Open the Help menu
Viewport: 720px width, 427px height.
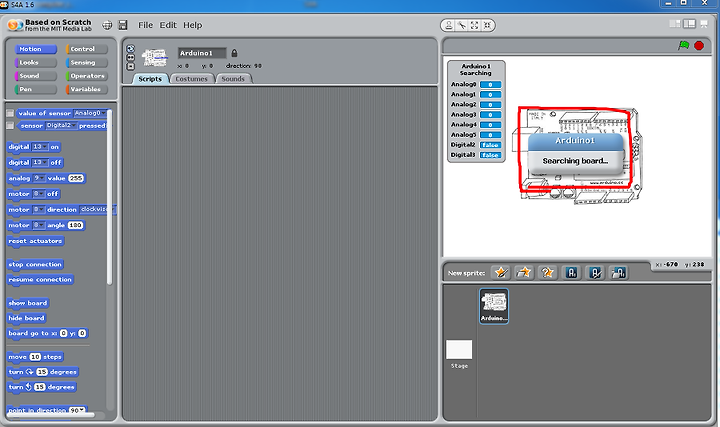192,25
